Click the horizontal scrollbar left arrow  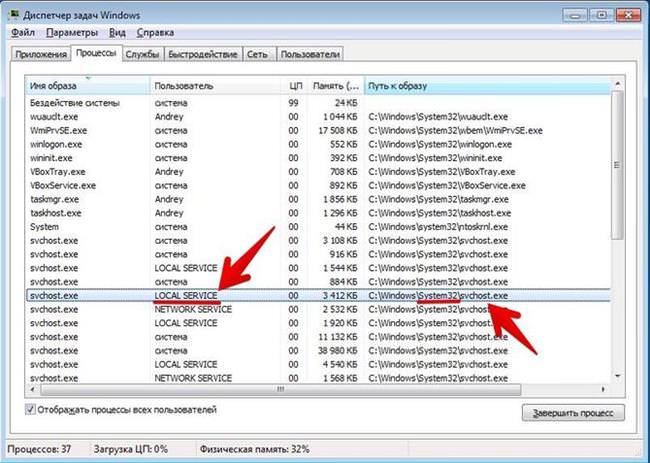(33, 389)
